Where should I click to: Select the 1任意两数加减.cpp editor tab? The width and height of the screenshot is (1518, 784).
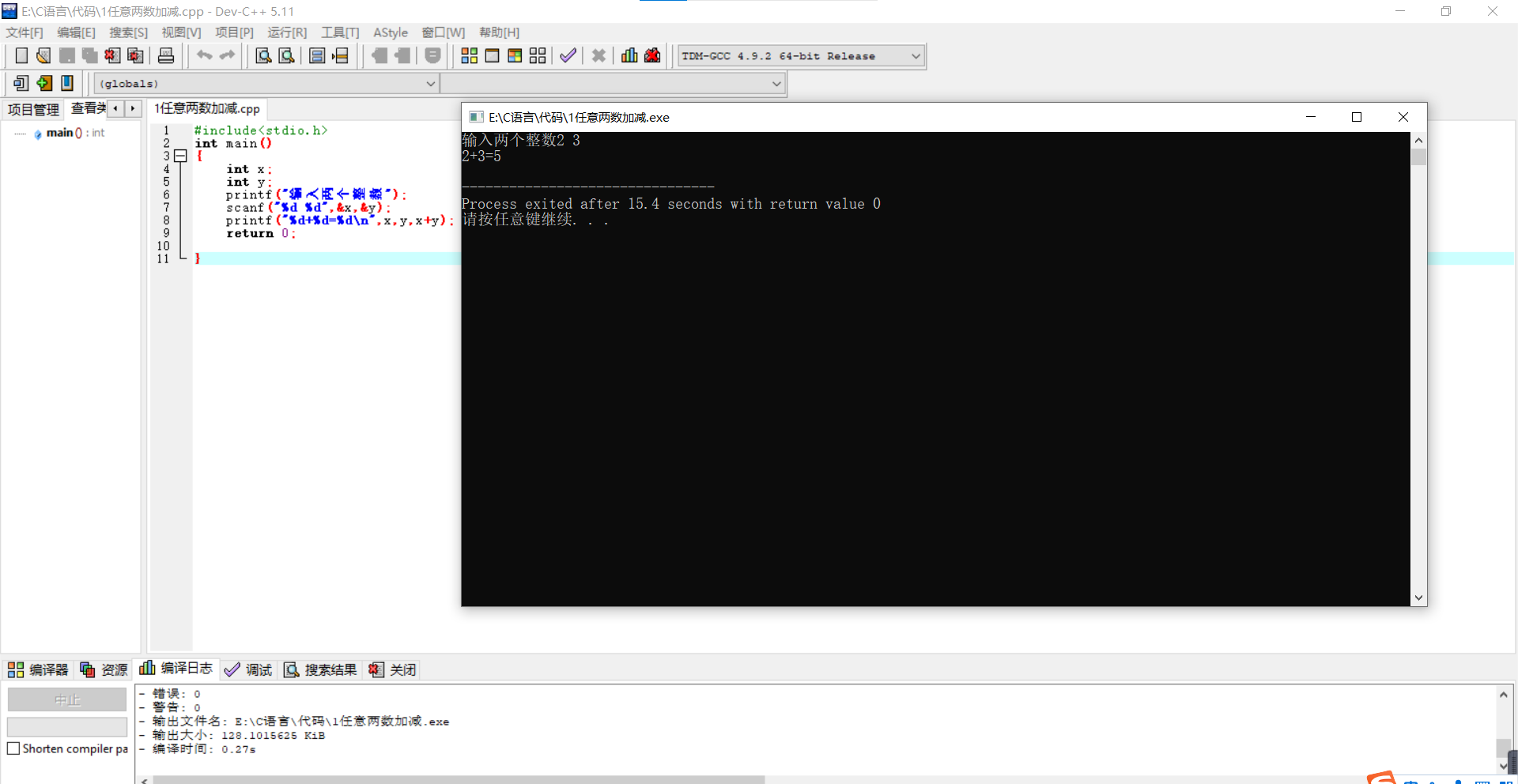207,108
